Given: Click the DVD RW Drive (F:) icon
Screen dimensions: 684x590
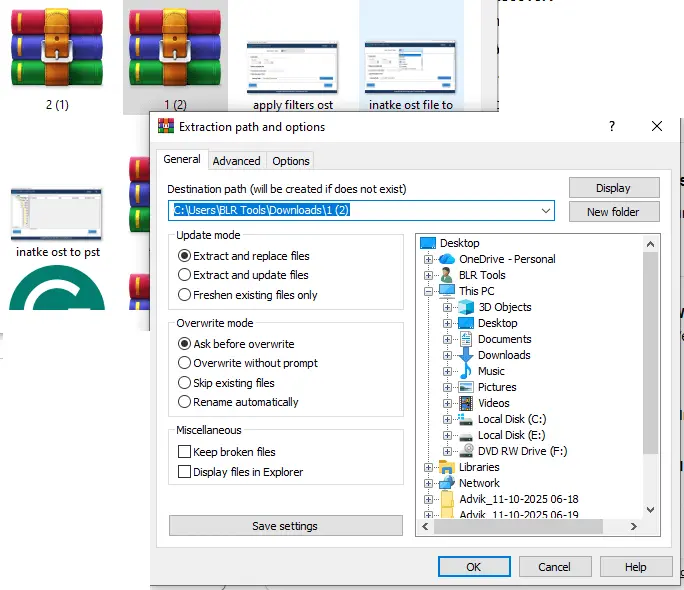Looking at the screenshot, I should point(466,450).
